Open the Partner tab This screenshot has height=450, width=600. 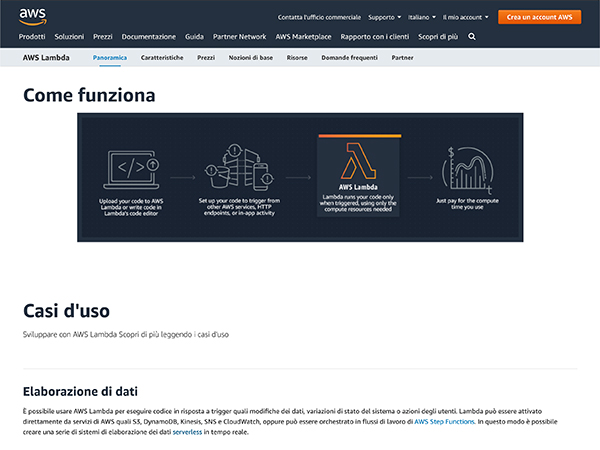click(402, 58)
